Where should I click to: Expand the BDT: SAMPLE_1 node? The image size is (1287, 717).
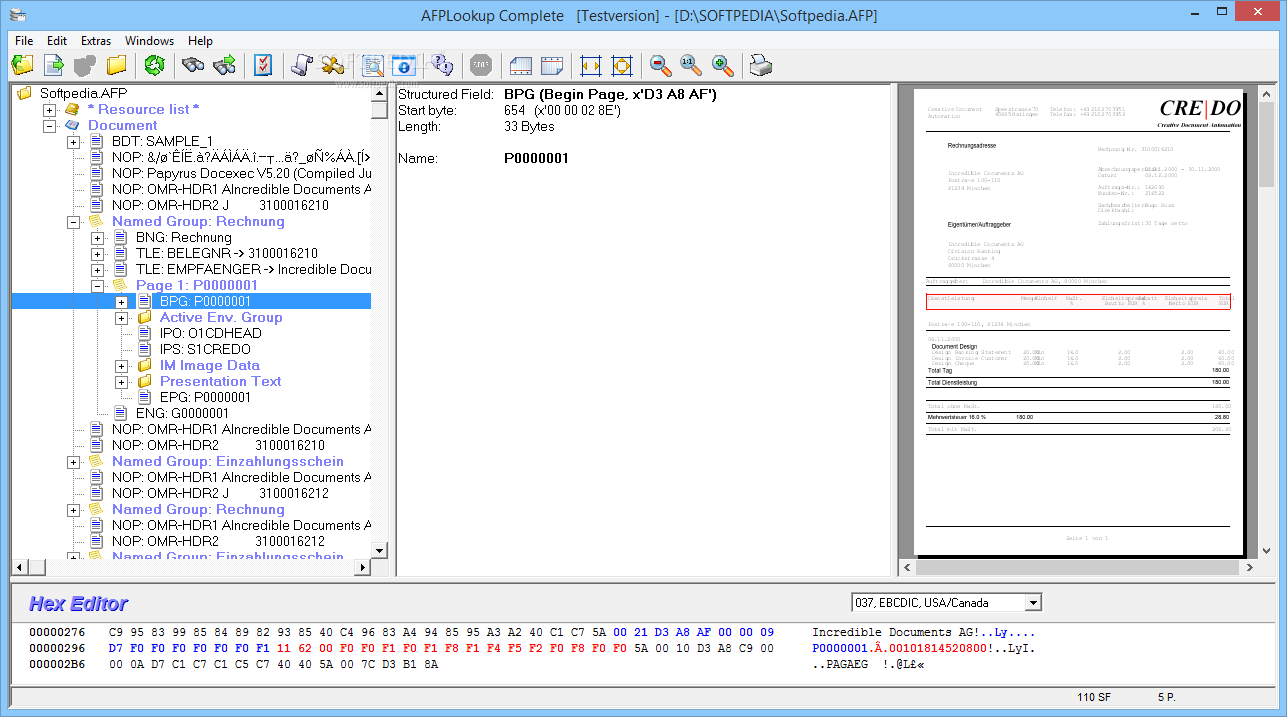click(73, 142)
